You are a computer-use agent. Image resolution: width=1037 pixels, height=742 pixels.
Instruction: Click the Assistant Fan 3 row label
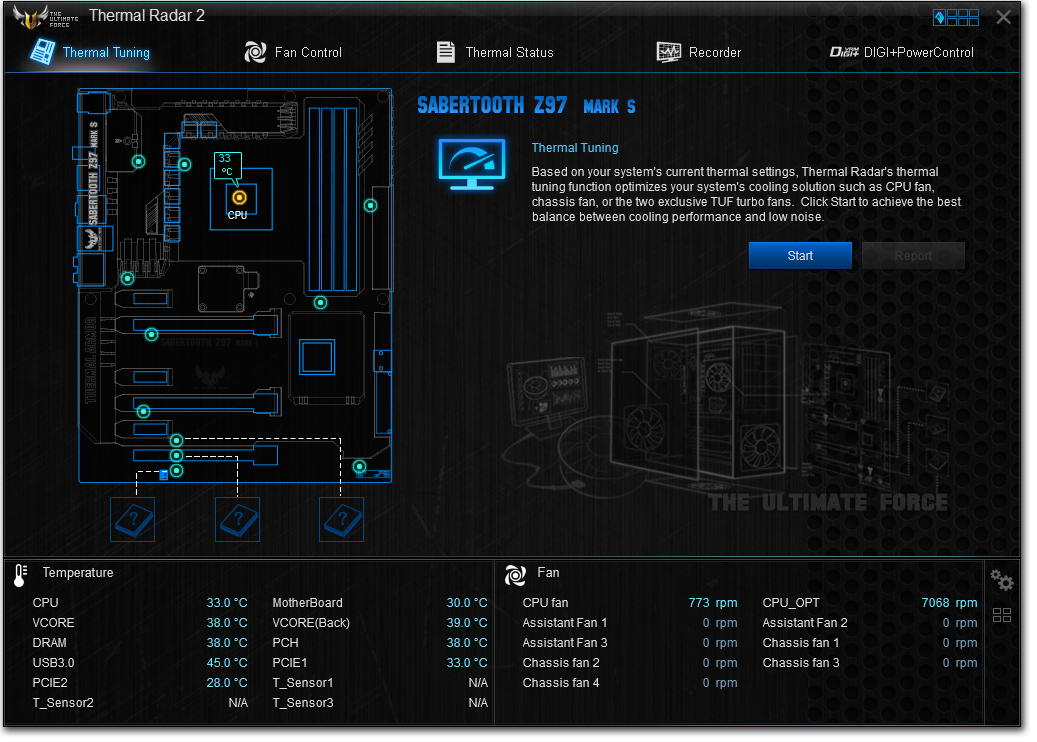click(x=565, y=643)
